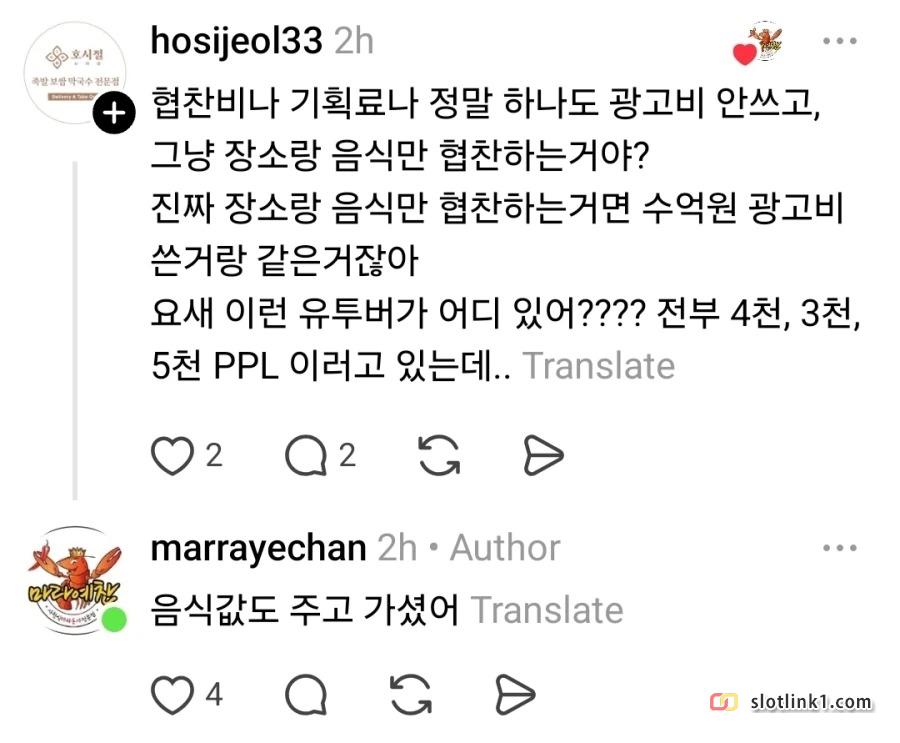
Task: Share marrayechan's reply via send icon
Action: pyautogui.click(x=515, y=695)
